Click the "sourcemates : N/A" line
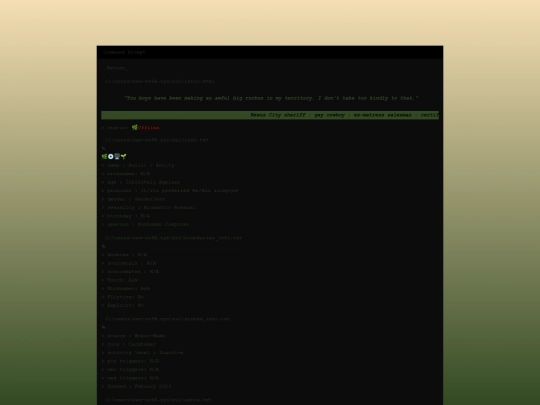 point(130,272)
